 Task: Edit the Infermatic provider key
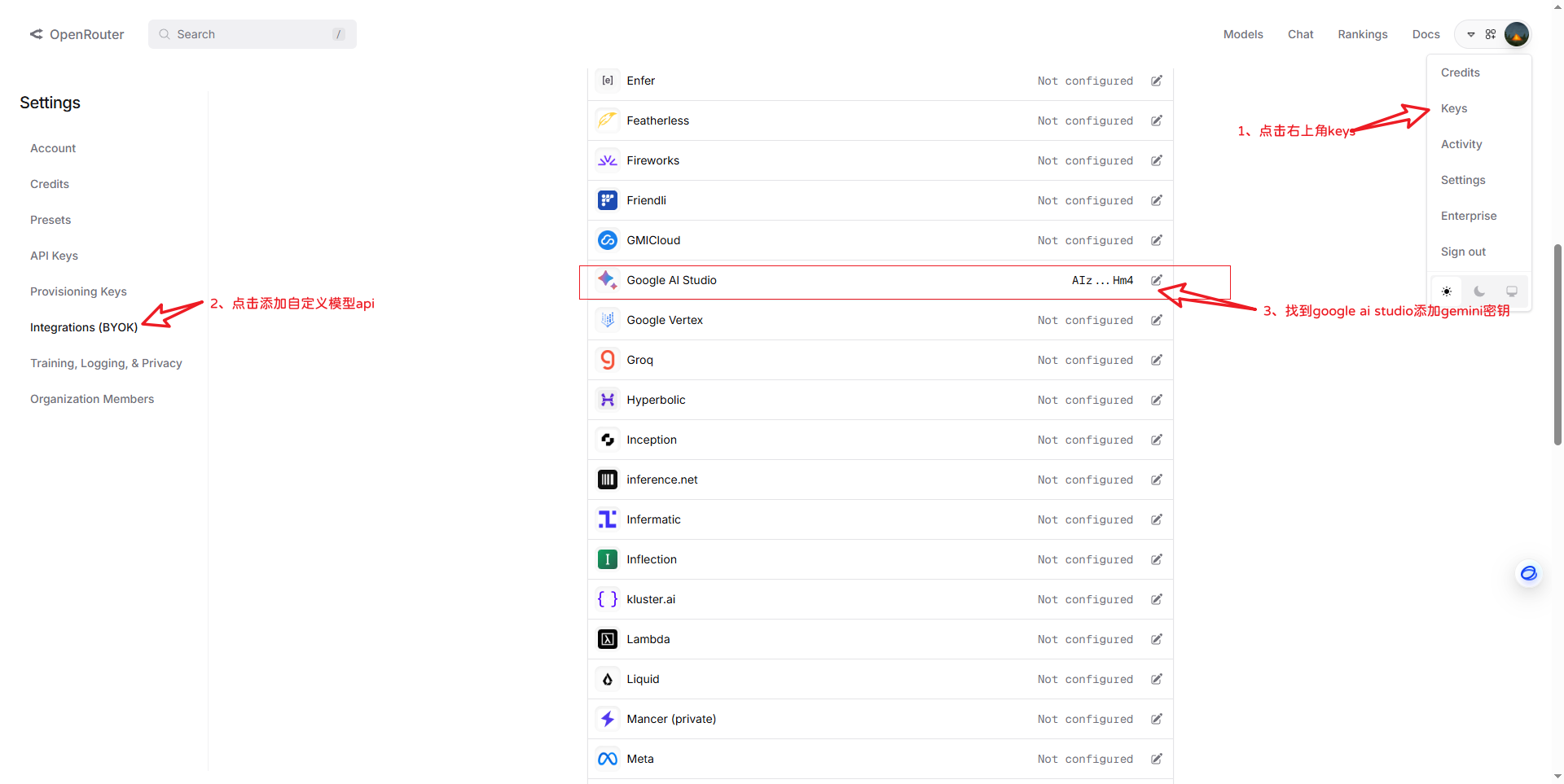[x=1157, y=519]
